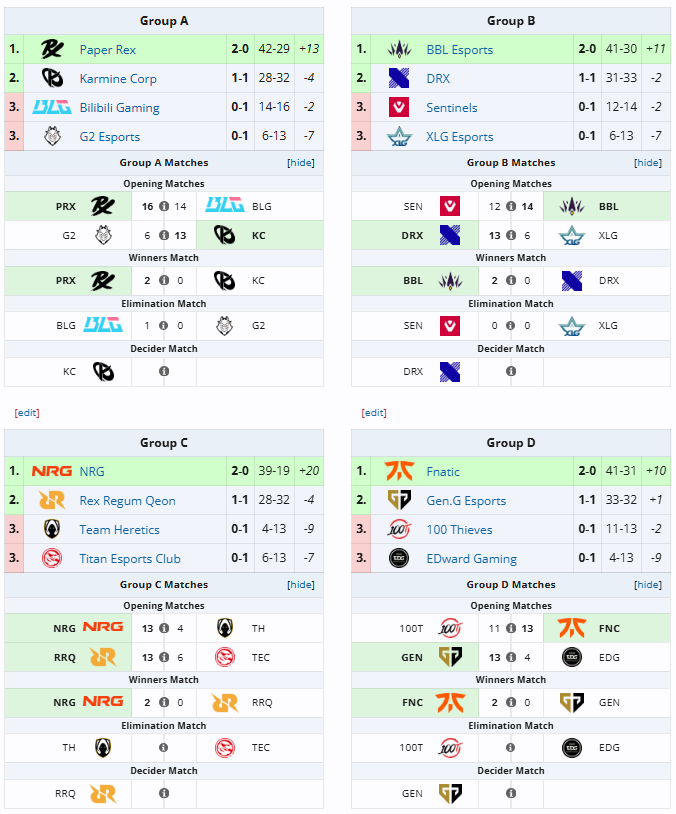Open info icon for PRX vs BLG match
This screenshot has width=676, height=814.
[164, 206]
